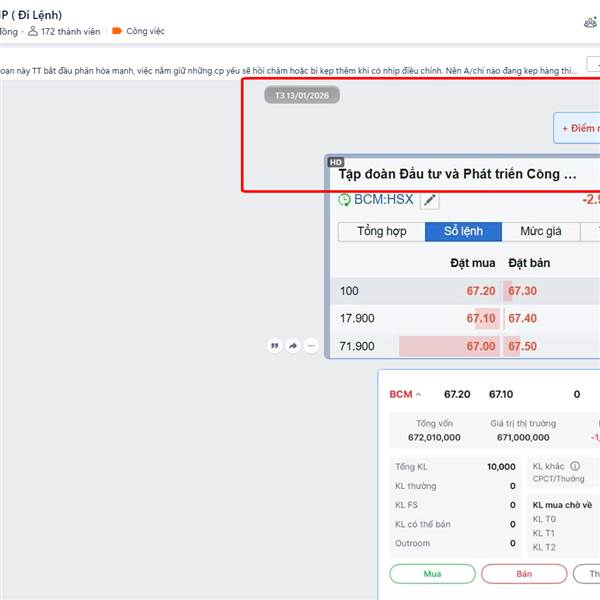Click the KL mua chờ về heading
Image resolution: width=600 pixels, height=600 pixels.
(562, 505)
